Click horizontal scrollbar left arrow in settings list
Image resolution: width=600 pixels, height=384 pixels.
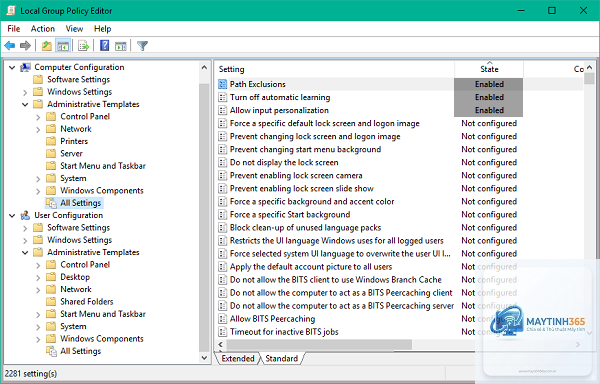tap(220, 345)
